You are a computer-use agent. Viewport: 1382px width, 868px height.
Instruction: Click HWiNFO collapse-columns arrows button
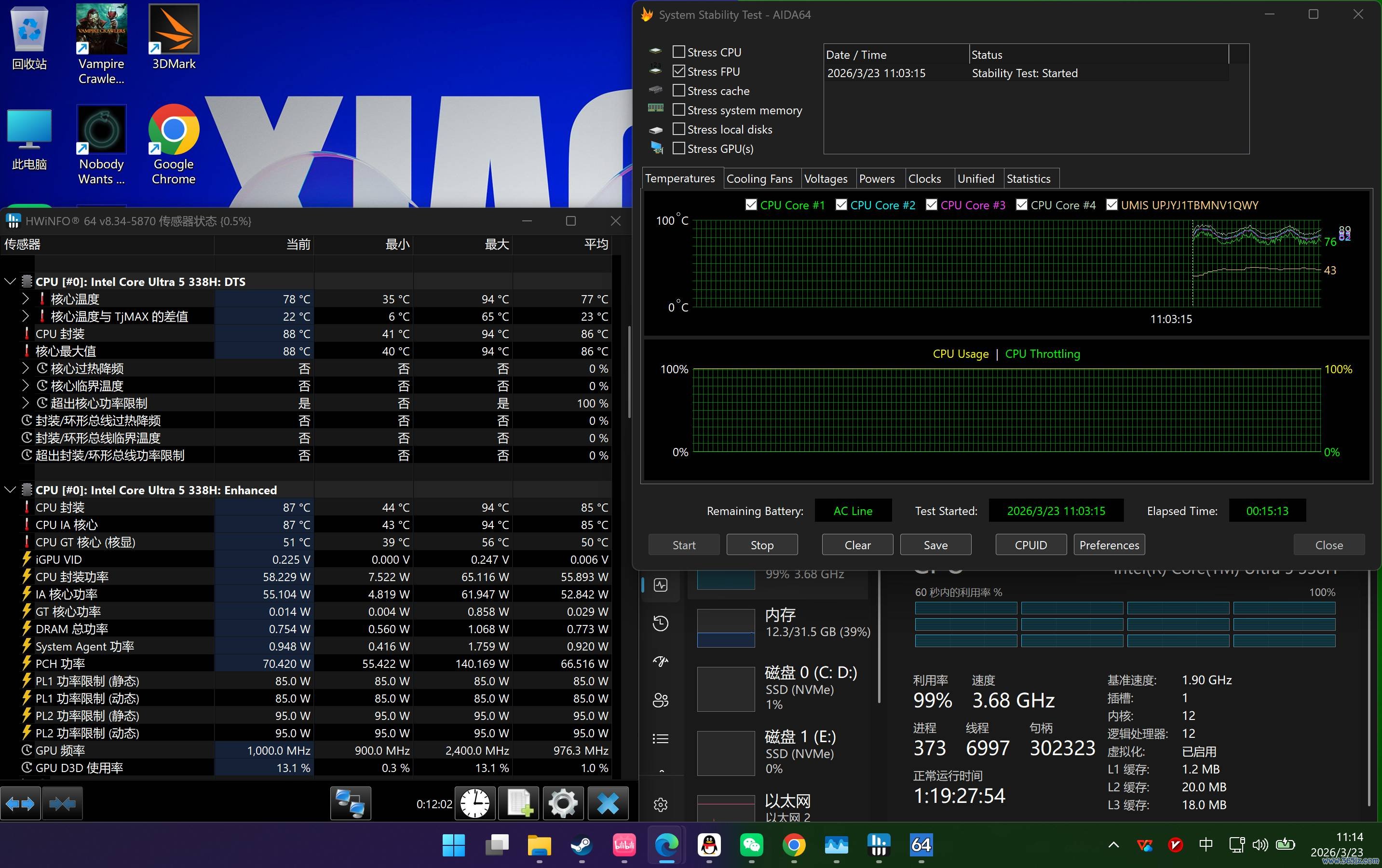[x=63, y=803]
